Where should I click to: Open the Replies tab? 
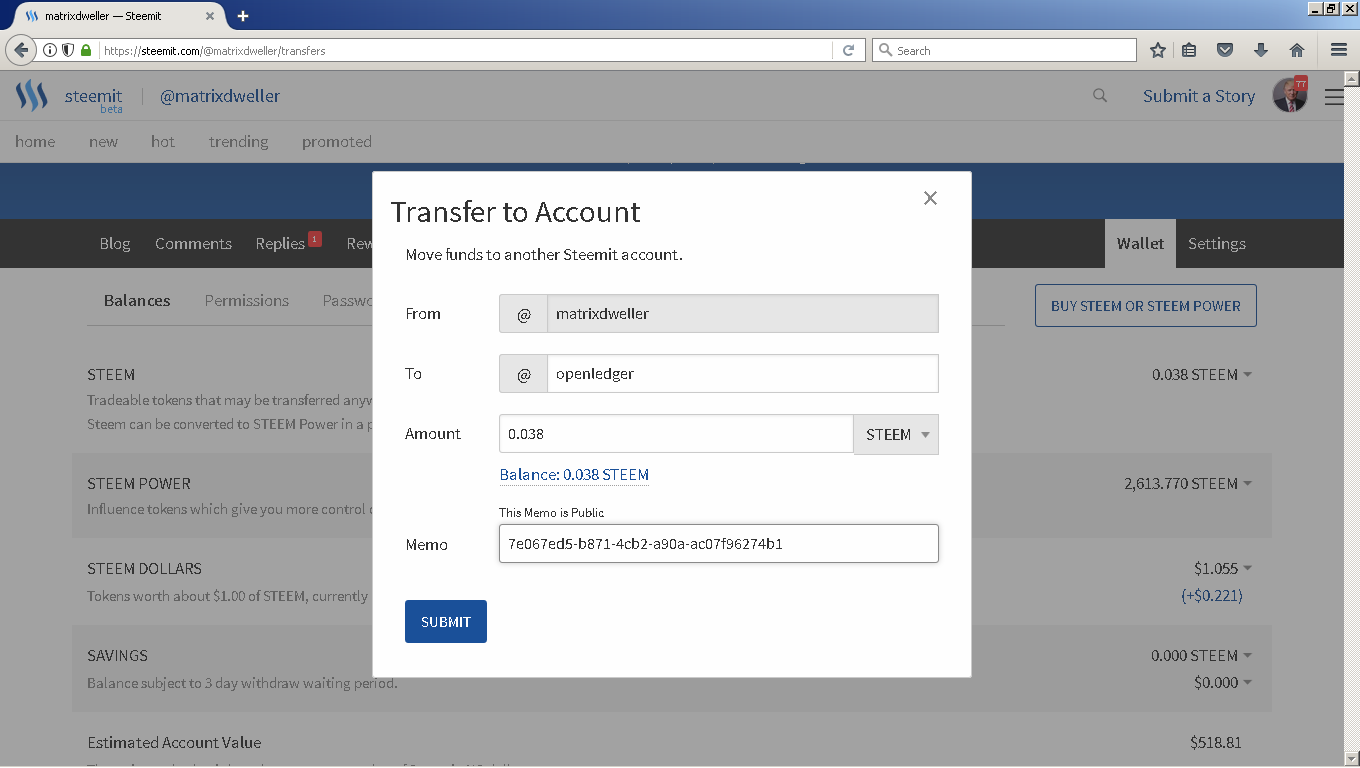click(x=280, y=243)
